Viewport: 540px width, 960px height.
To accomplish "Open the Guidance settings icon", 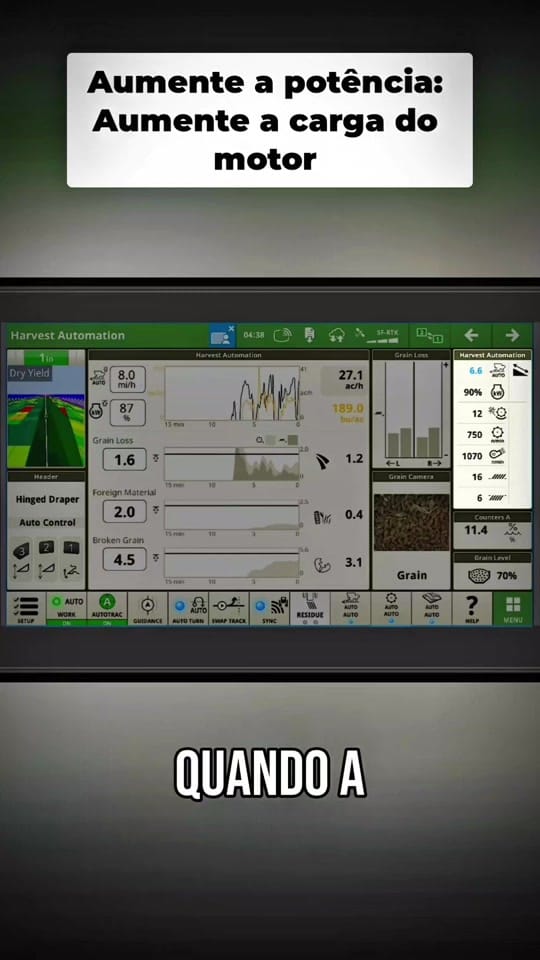I will (x=148, y=608).
